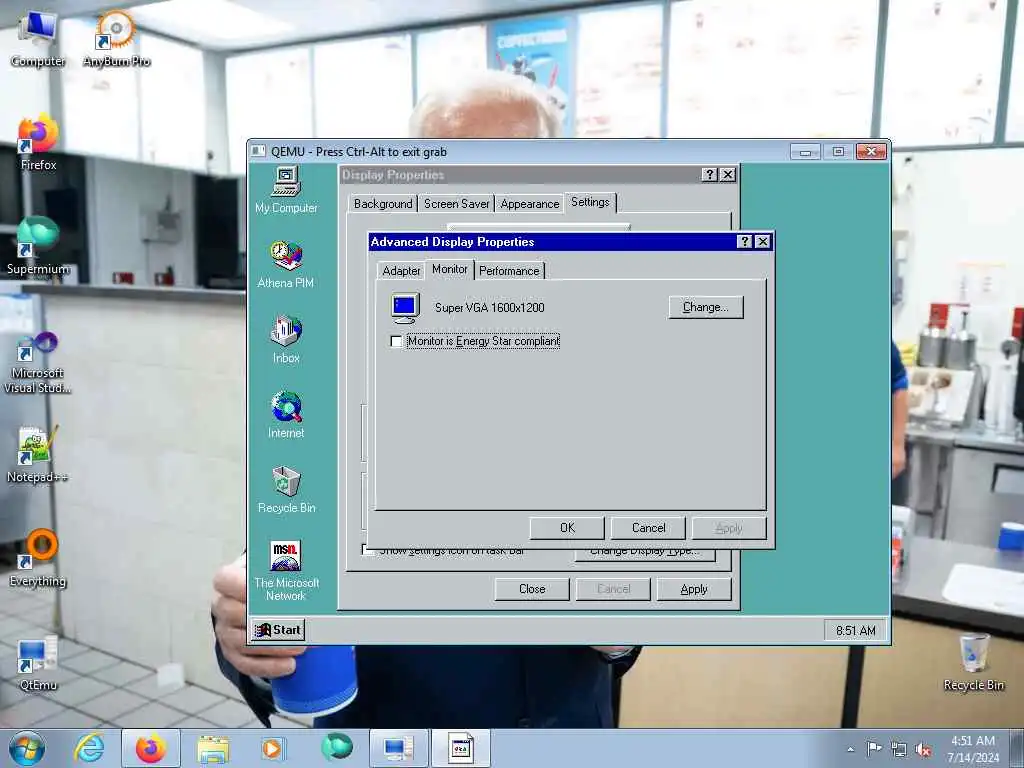Image resolution: width=1024 pixels, height=768 pixels.
Task: Maximize the QEMU window
Action: coord(838,152)
